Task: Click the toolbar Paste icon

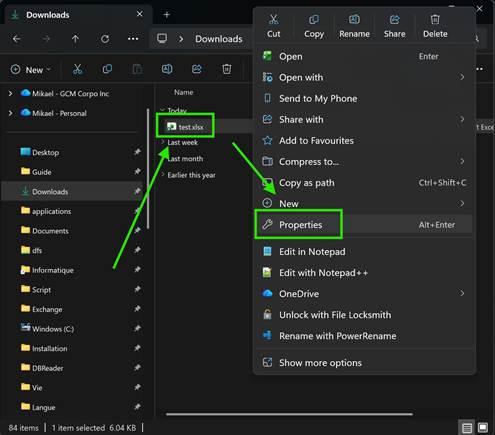Action: pyautogui.click(x=137, y=69)
